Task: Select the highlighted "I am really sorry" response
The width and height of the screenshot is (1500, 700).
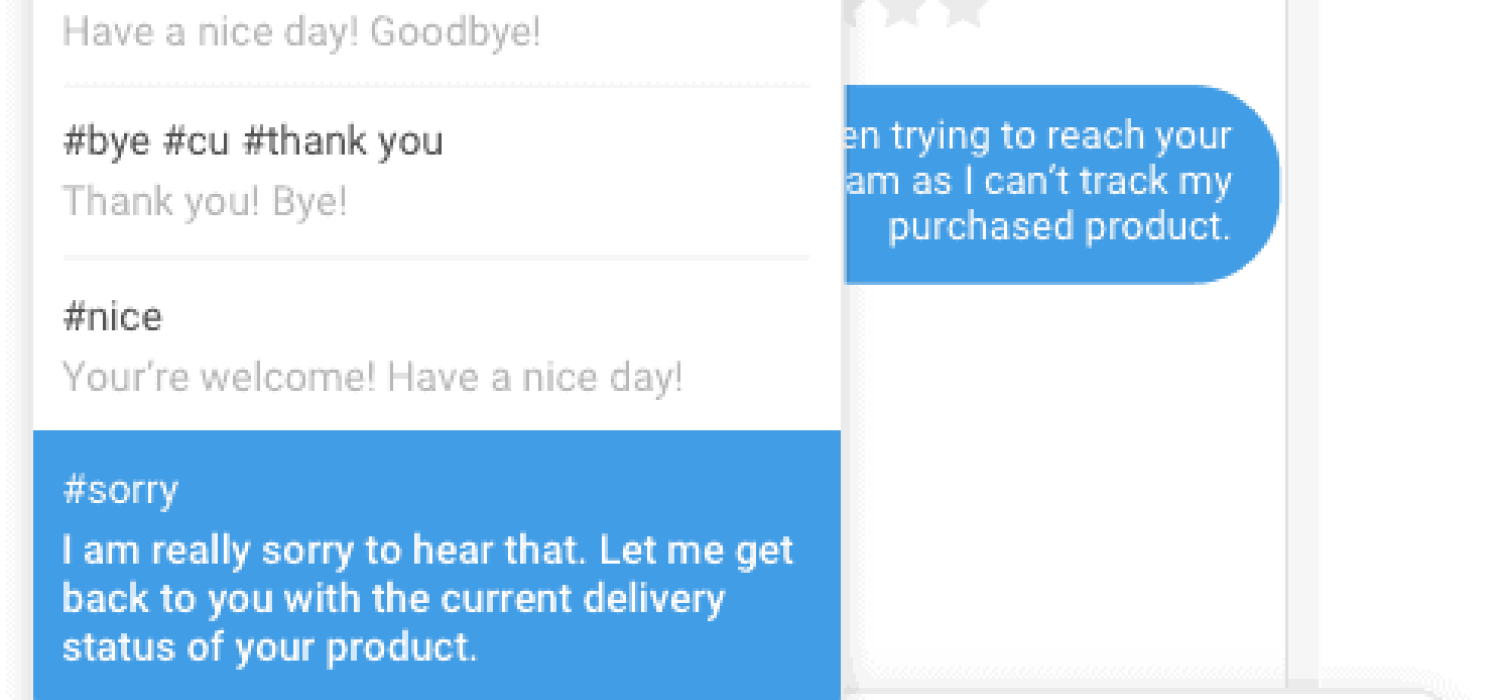Action: coord(427,551)
